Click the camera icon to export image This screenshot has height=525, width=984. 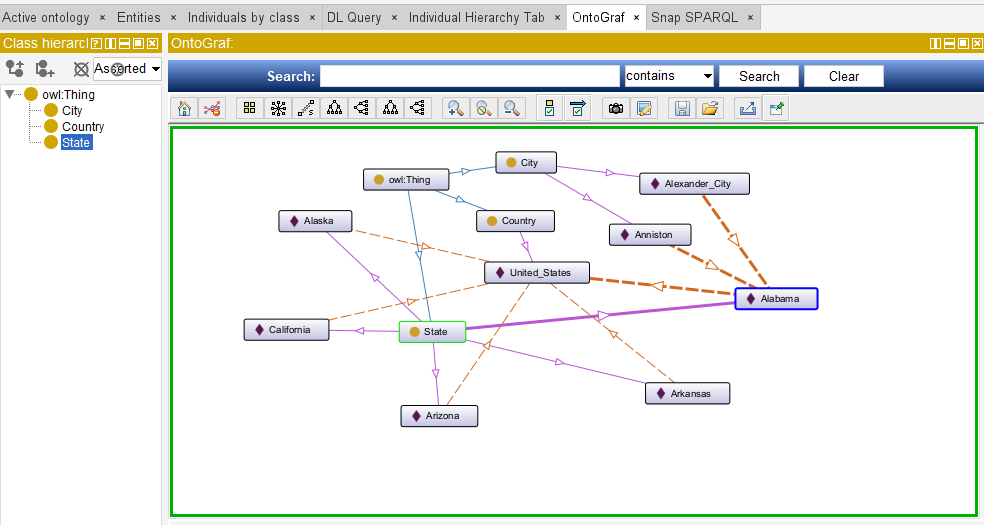pos(616,109)
